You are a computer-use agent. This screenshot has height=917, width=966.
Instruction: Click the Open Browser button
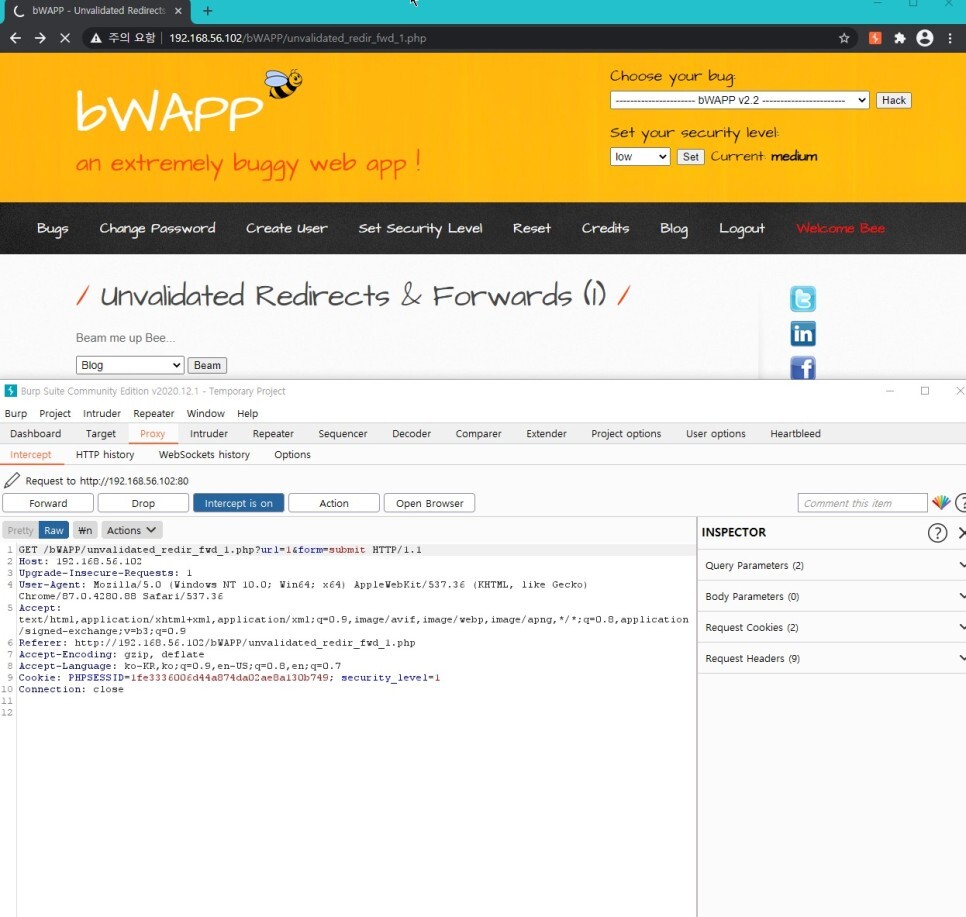(x=429, y=503)
